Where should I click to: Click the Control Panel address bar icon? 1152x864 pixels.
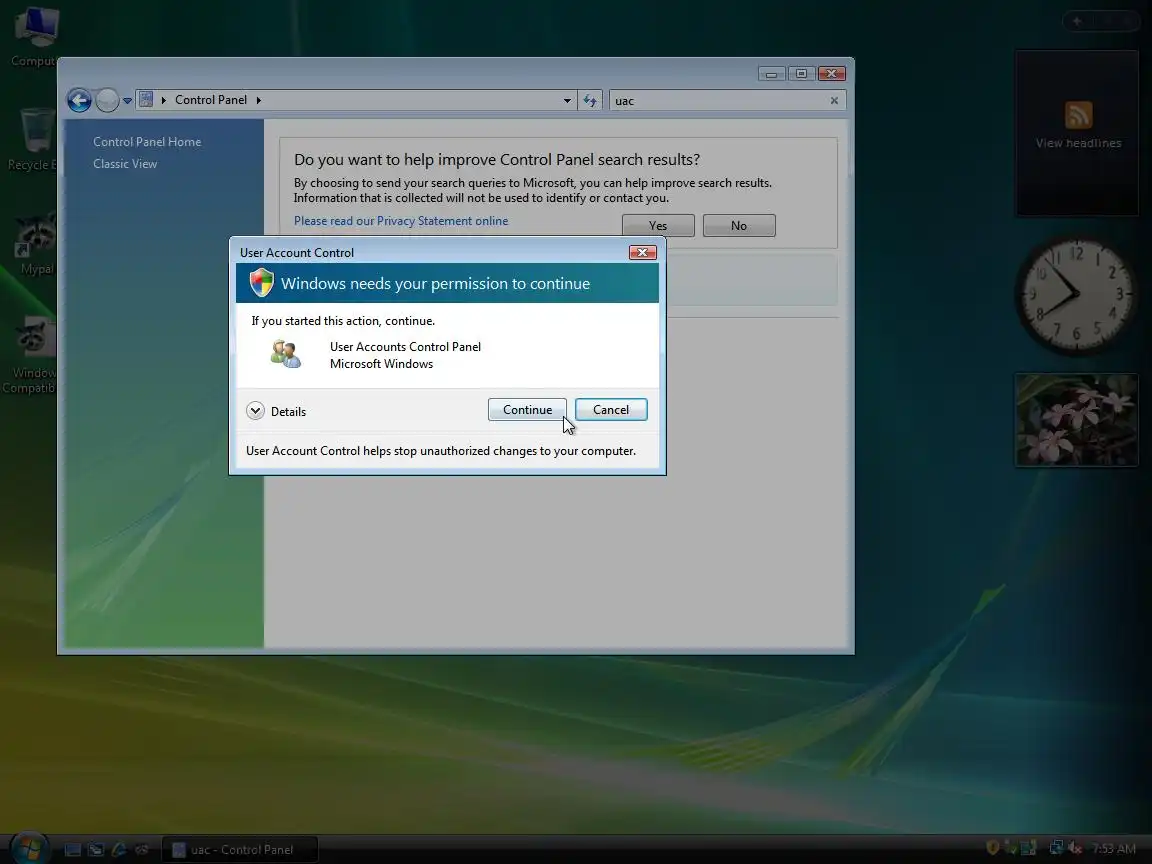click(146, 99)
